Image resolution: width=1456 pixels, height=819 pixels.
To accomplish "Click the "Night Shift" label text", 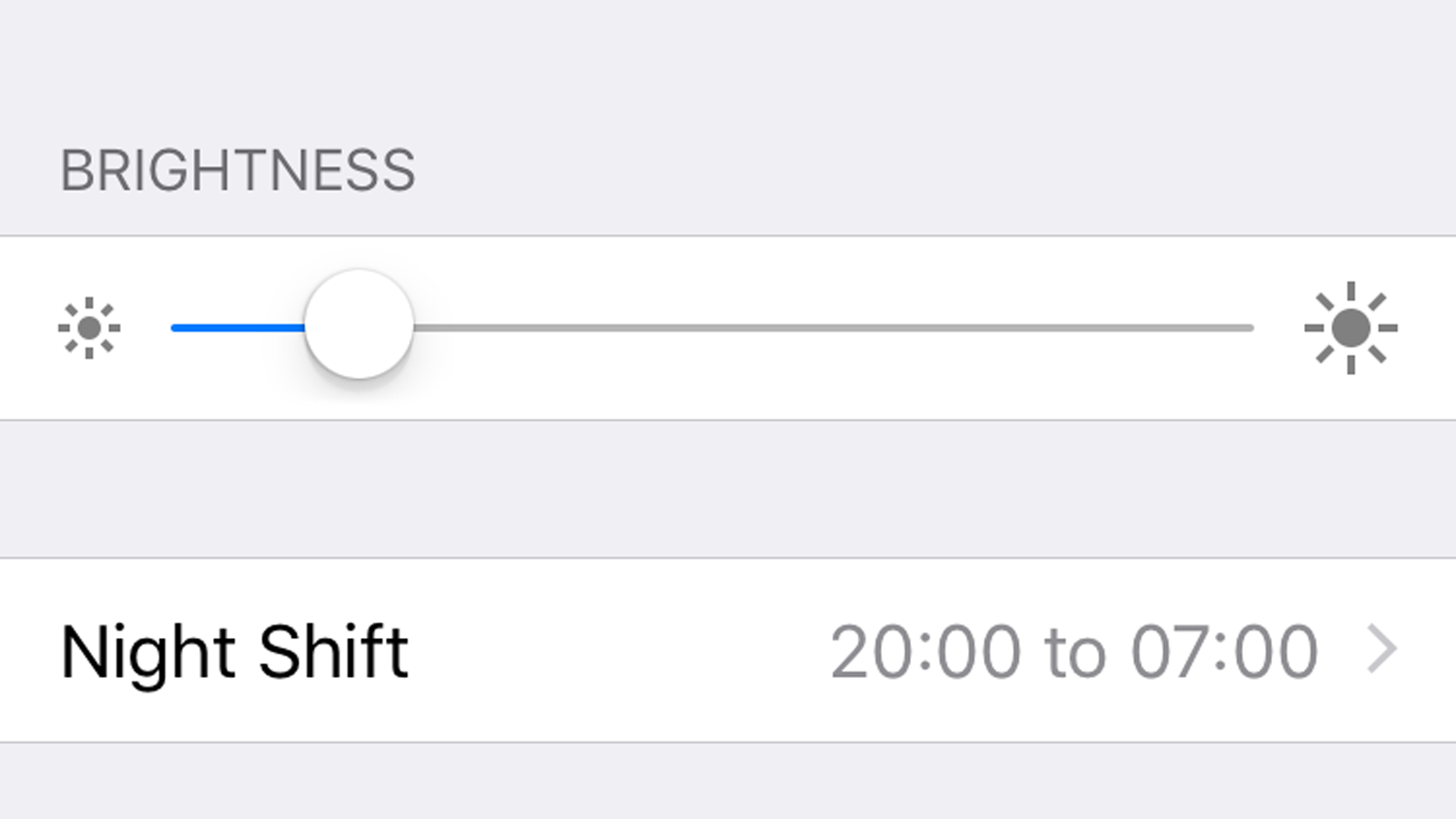I will 234,652.
